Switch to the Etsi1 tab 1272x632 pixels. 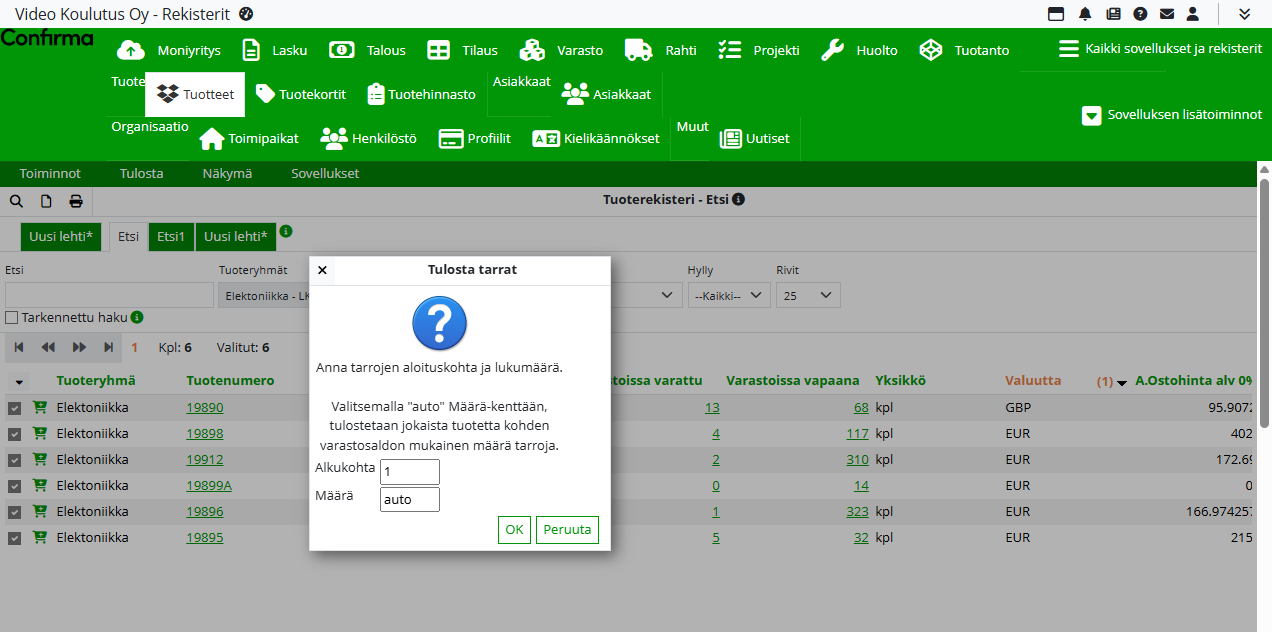[x=167, y=237]
